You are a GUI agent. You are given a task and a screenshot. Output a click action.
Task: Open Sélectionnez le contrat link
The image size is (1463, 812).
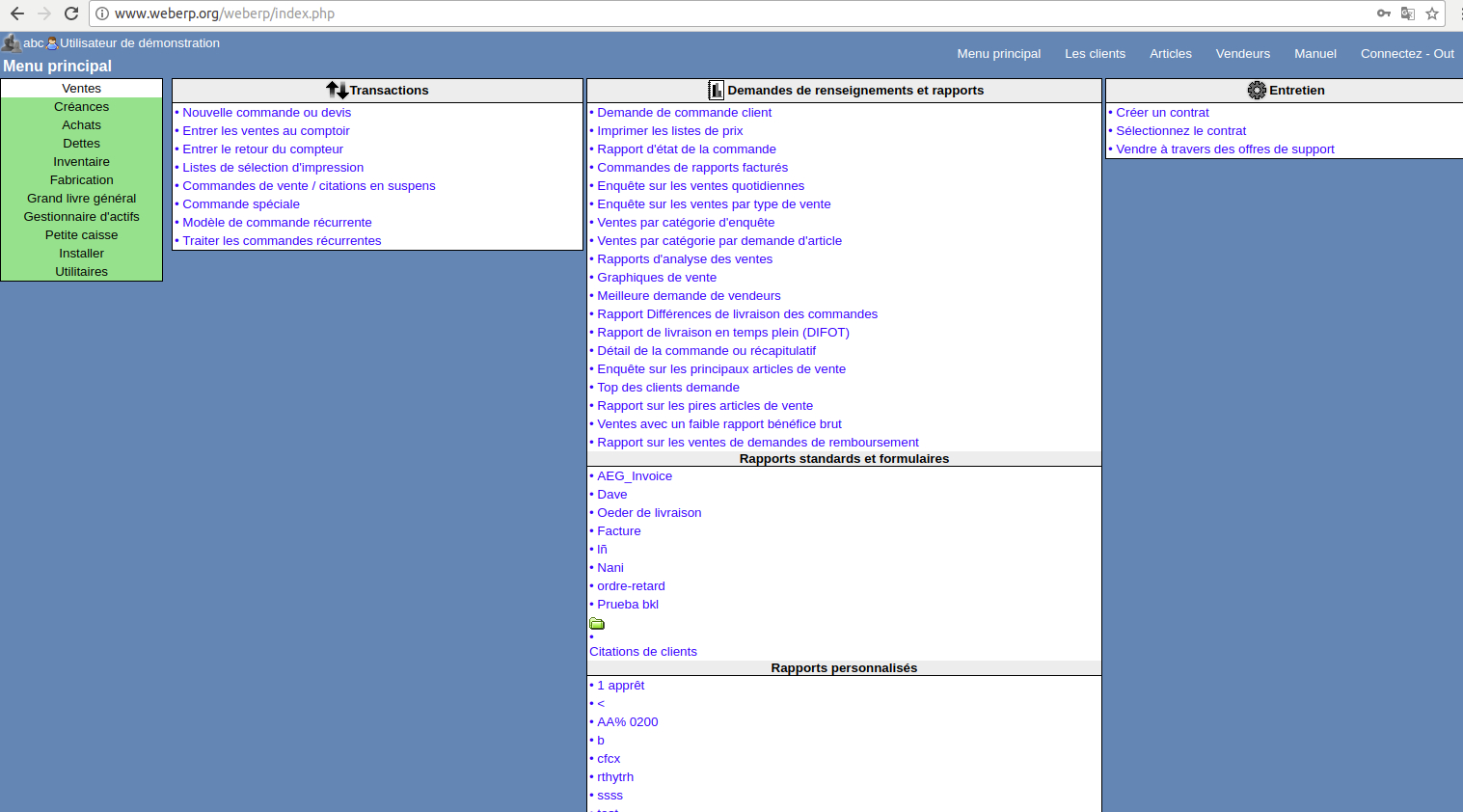[1181, 130]
